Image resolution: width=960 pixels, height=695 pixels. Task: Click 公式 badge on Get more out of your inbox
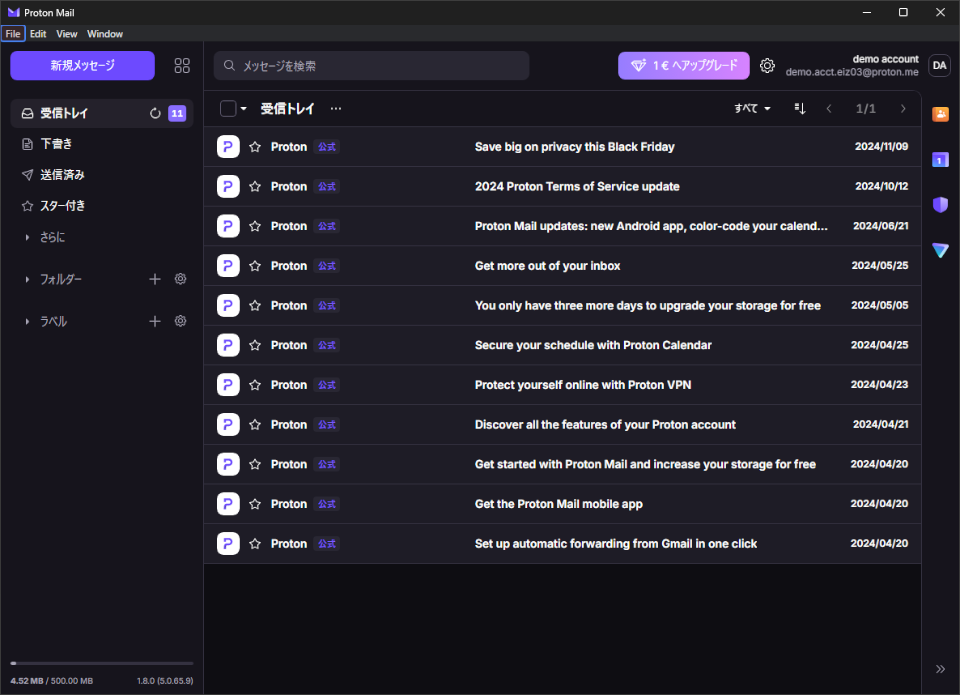(x=327, y=266)
